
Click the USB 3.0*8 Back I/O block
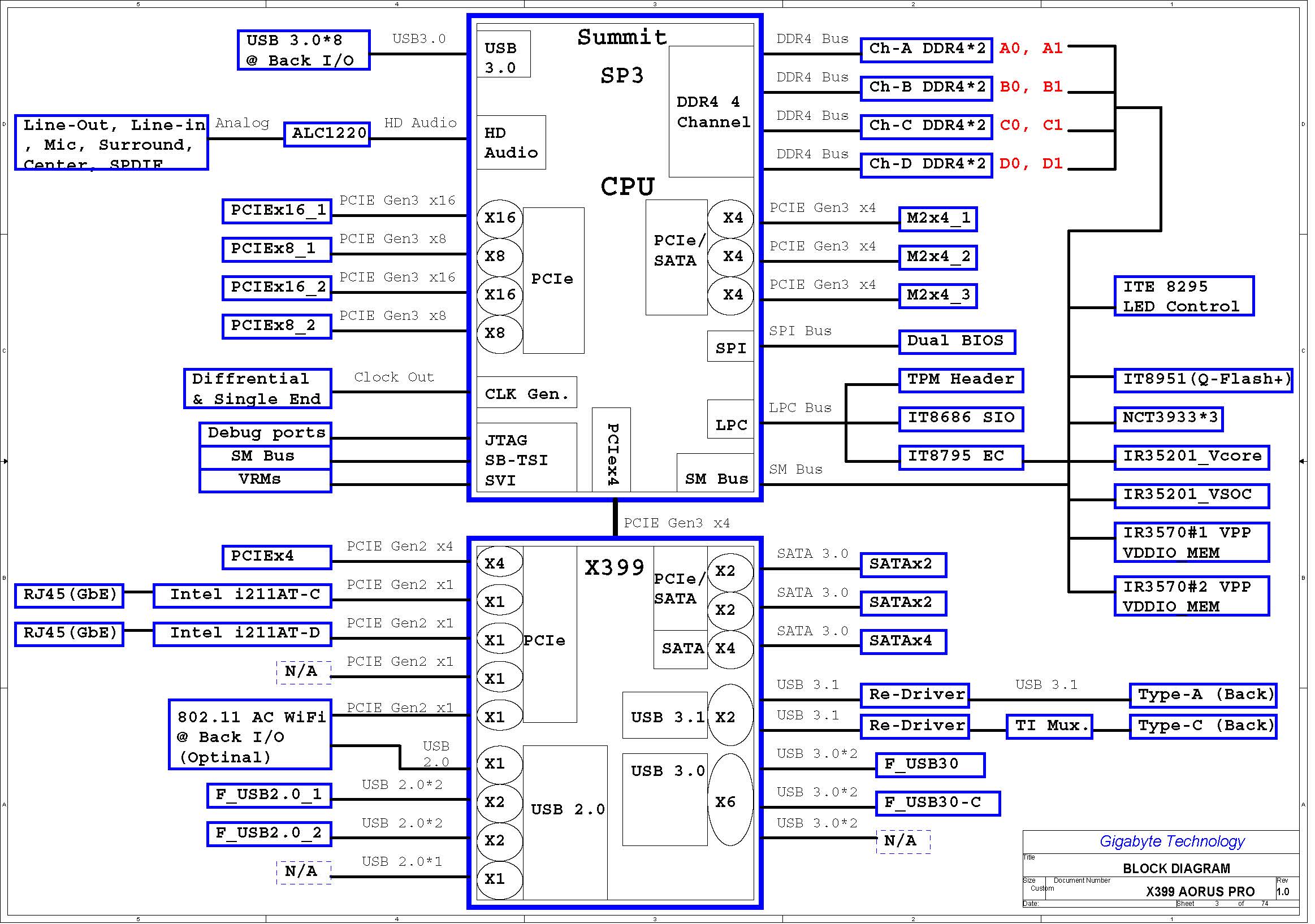coord(305,51)
